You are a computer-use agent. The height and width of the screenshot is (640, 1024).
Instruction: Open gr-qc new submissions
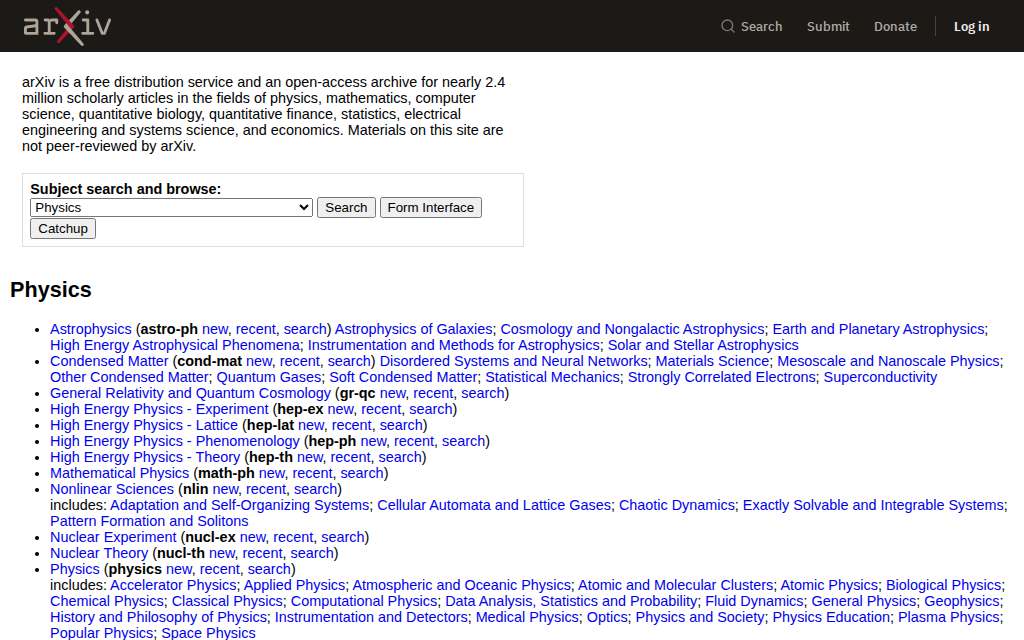click(393, 393)
